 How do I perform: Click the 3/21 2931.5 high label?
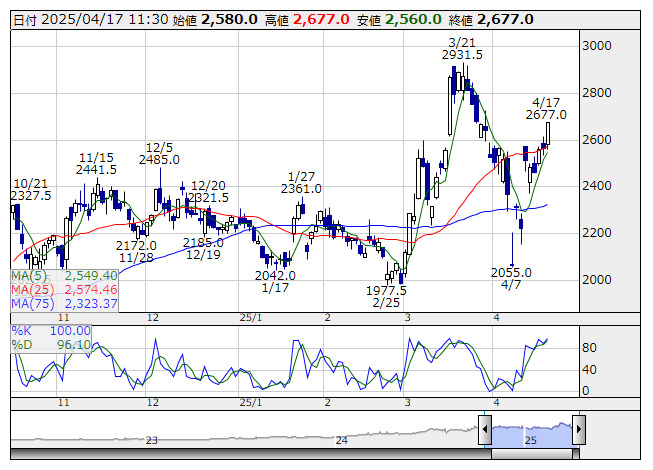(x=462, y=49)
